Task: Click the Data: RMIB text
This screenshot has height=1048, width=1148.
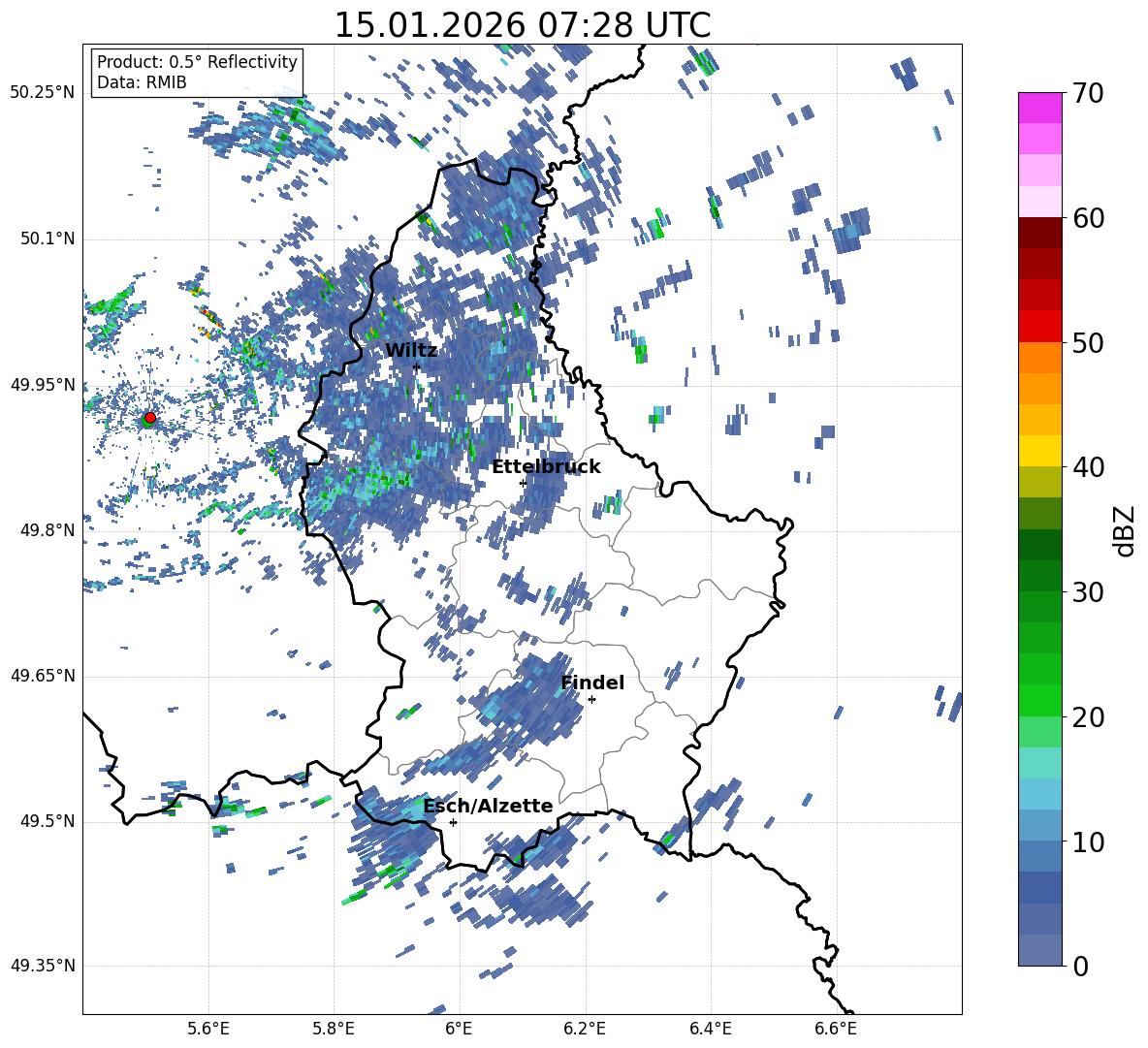Action: click(142, 82)
